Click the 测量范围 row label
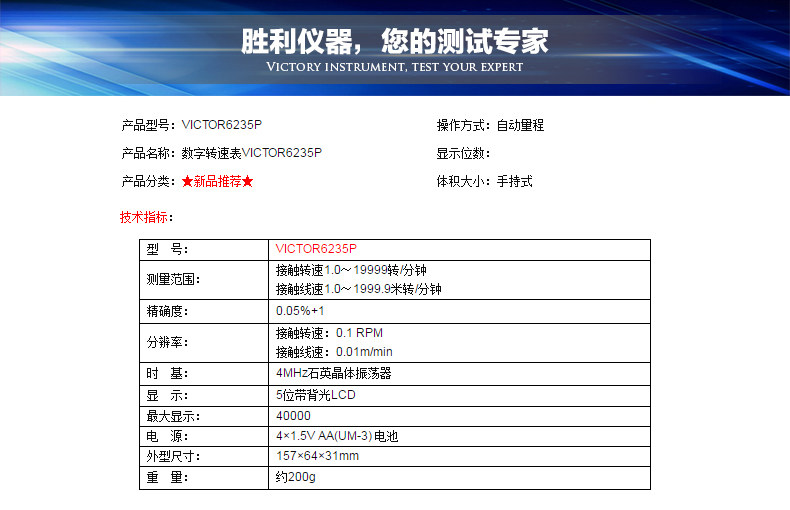Screen dimensions: 790x510 pyautogui.click(x=173, y=279)
